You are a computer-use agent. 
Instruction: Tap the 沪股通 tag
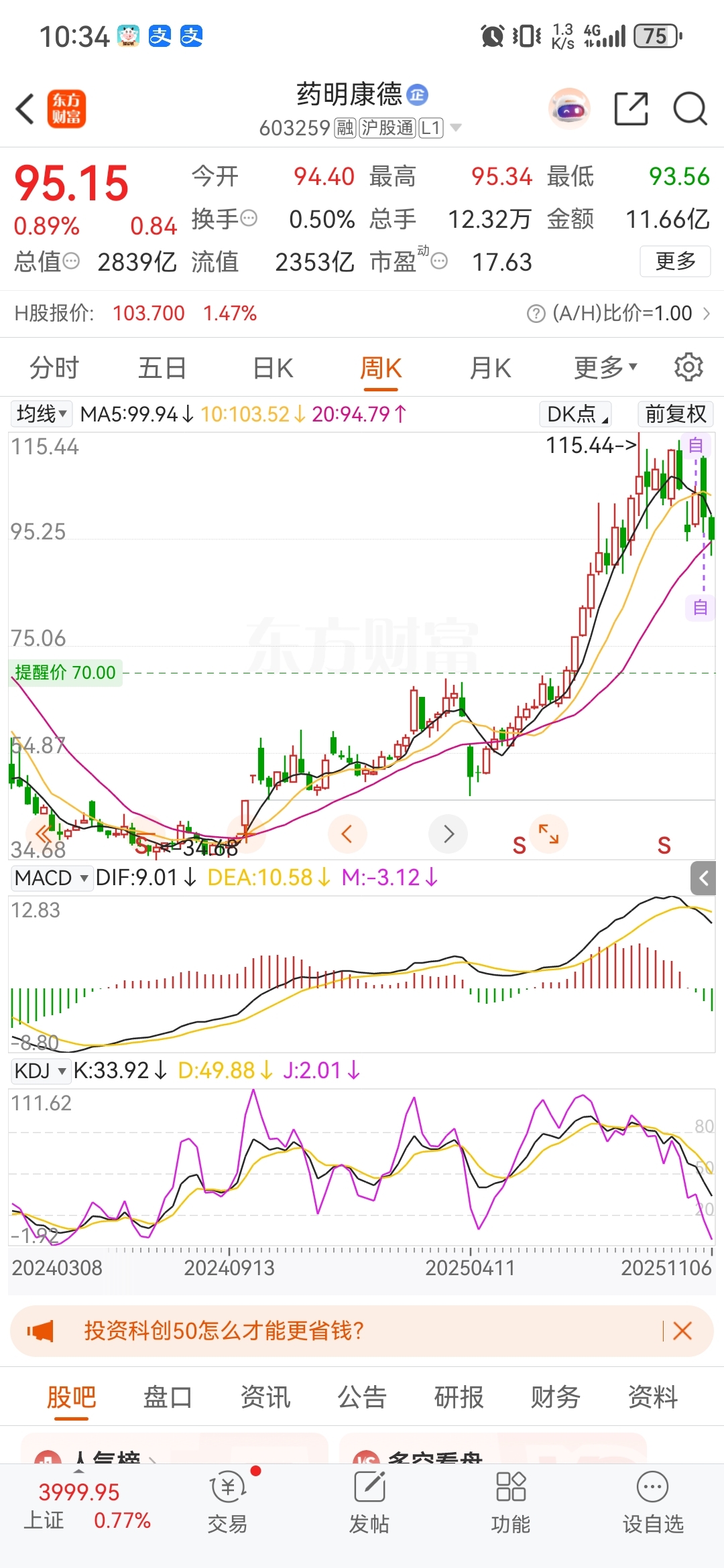(387, 127)
